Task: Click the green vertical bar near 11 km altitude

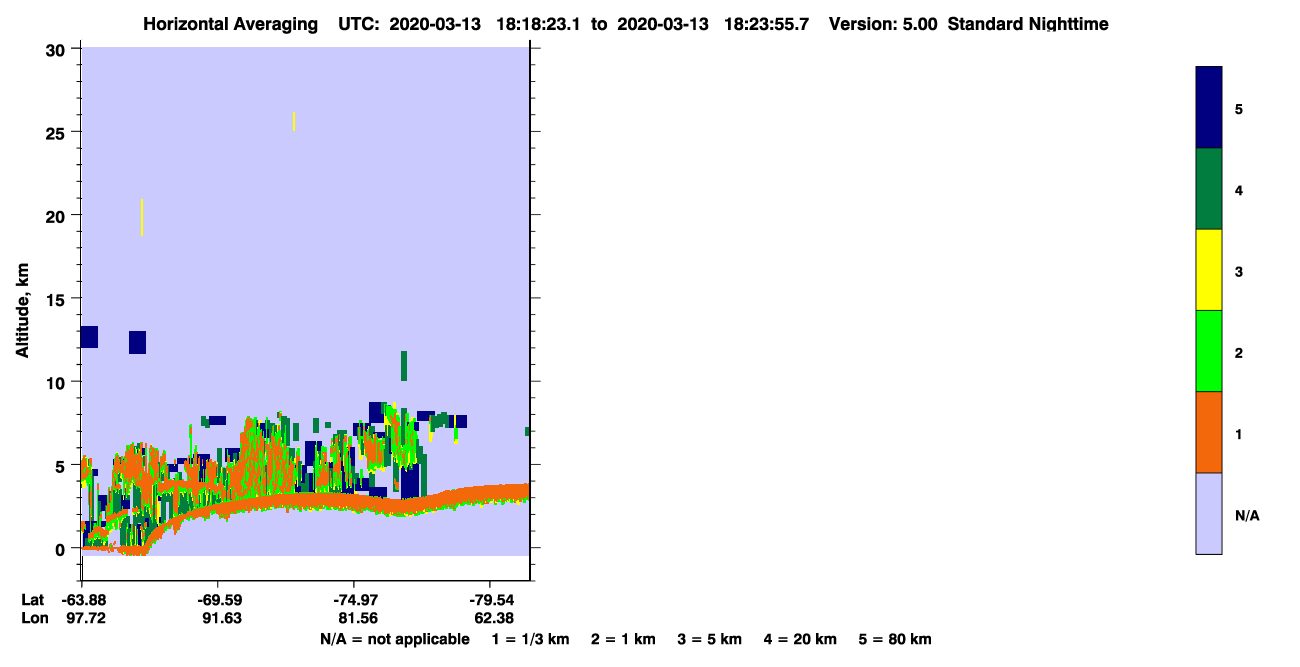Action: point(404,366)
